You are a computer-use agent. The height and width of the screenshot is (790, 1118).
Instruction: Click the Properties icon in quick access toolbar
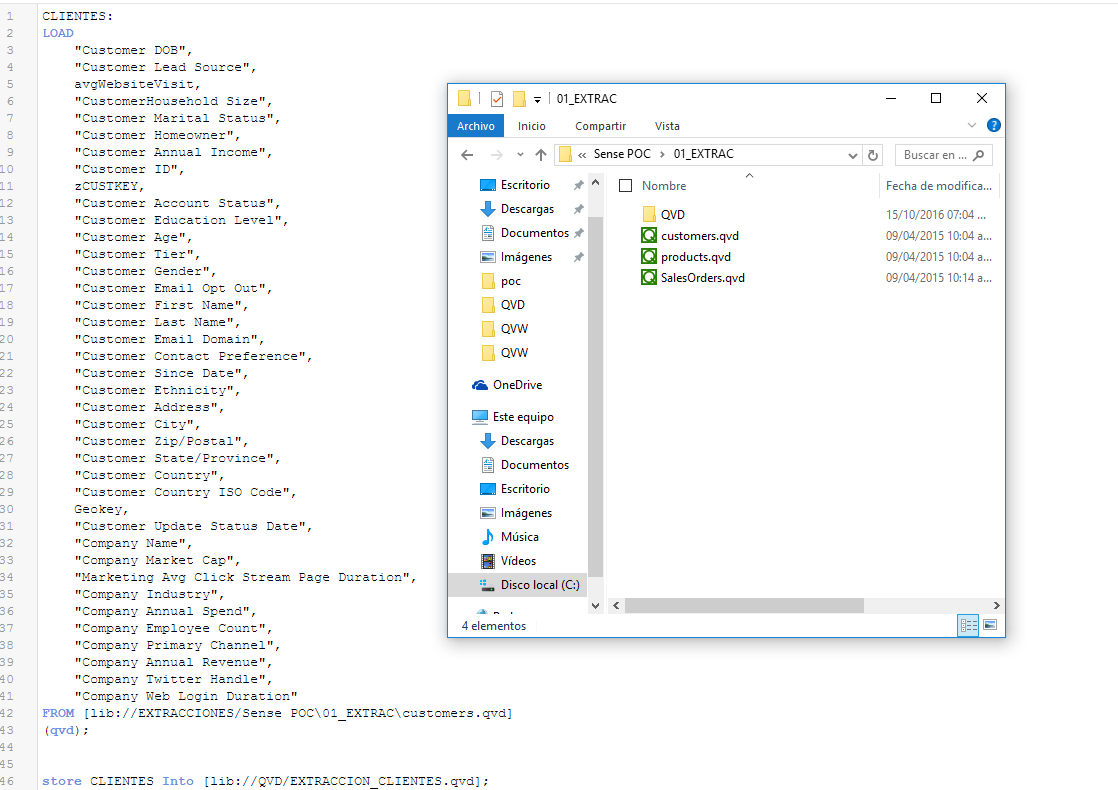pyautogui.click(x=497, y=99)
